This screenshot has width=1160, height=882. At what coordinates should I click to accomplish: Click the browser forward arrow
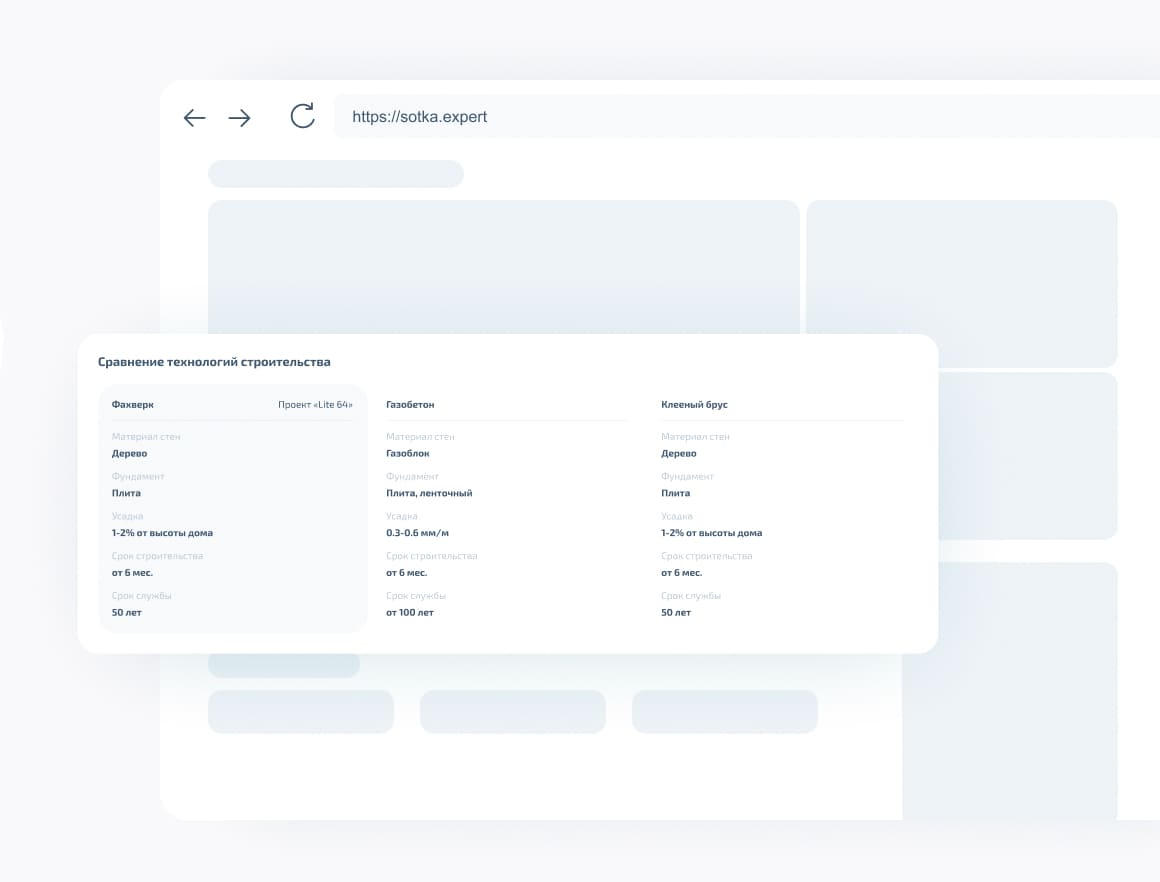[x=239, y=118]
